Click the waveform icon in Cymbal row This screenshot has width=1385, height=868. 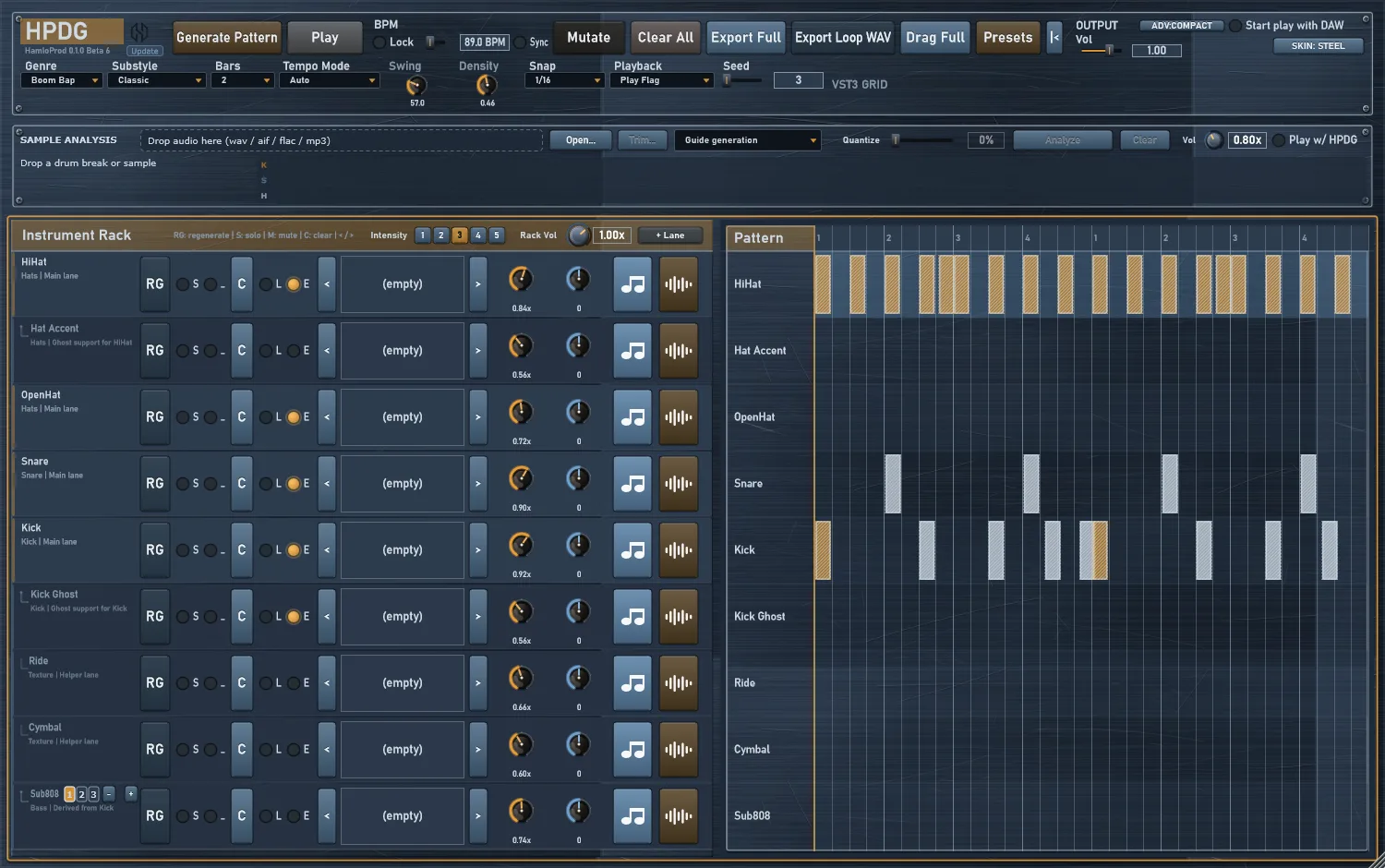click(x=679, y=750)
